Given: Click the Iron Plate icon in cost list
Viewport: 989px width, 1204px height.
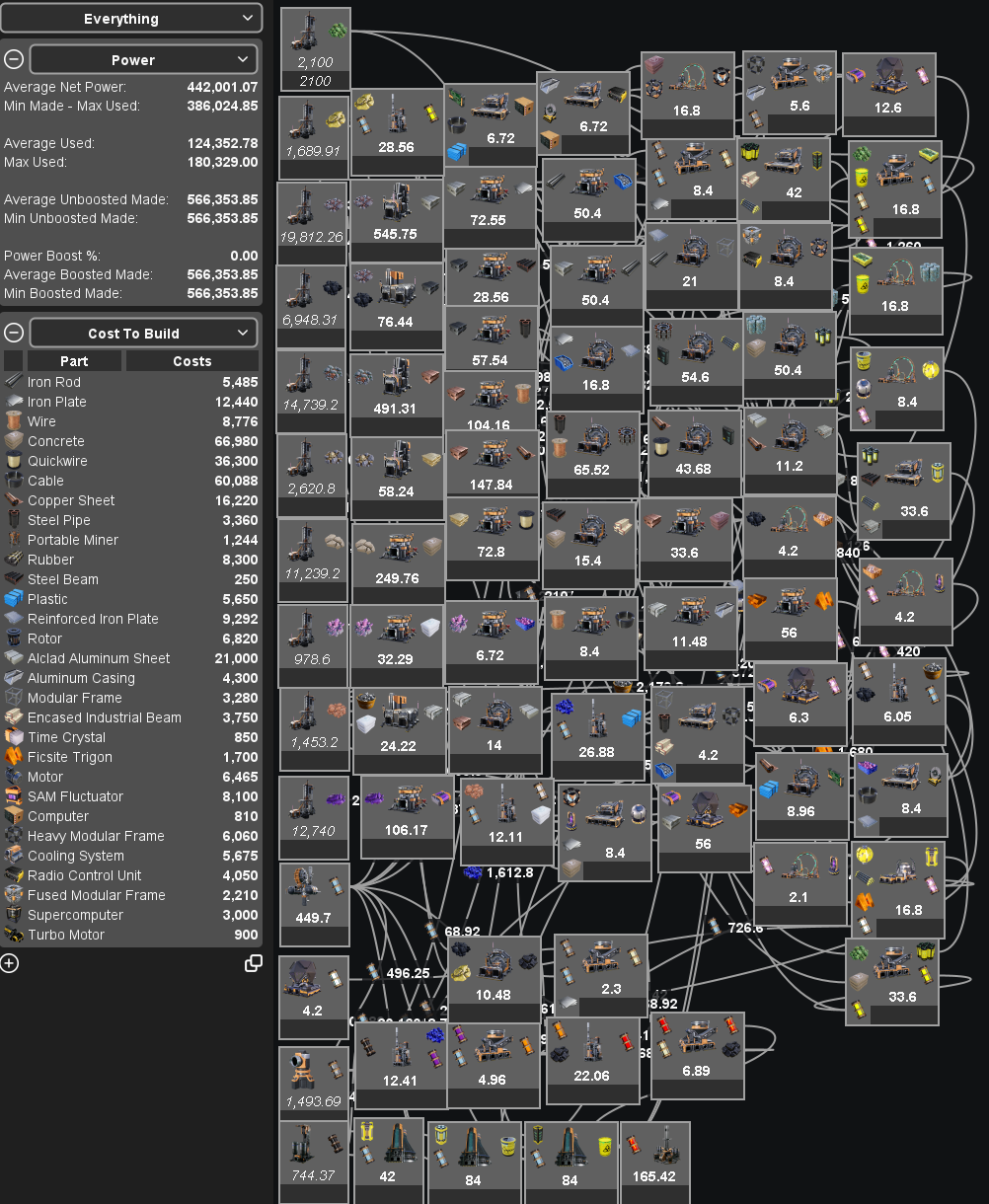Looking at the screenshot, I should point(14,402).
